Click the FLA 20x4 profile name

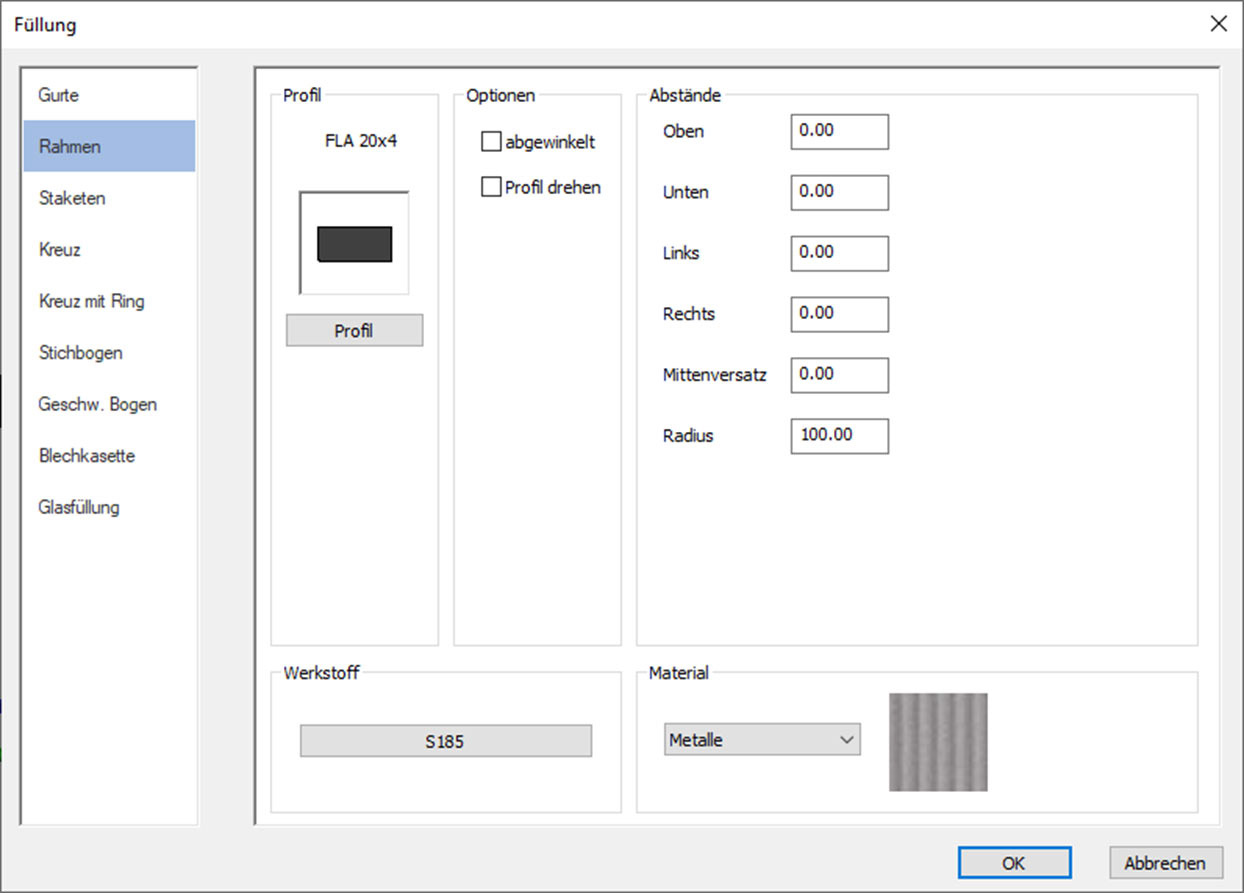[361, 141]
